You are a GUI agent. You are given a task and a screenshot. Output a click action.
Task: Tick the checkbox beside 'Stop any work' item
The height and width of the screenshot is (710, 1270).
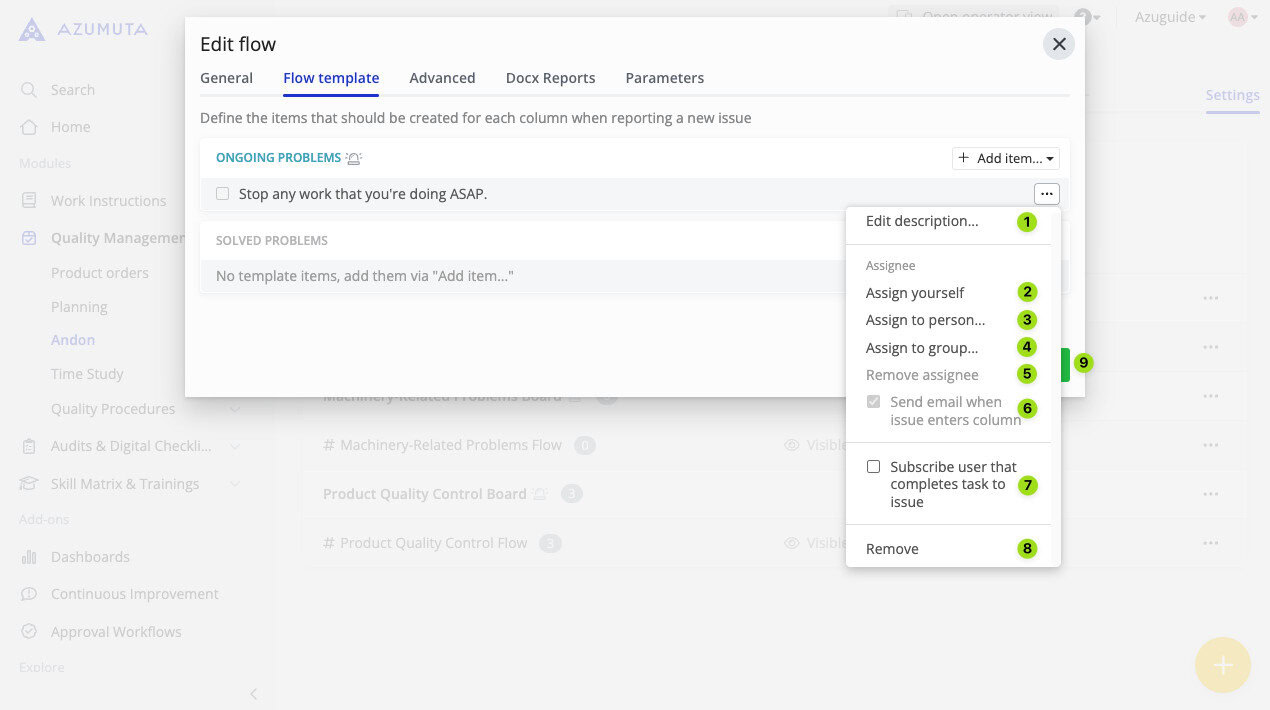click(x=222, y=193)
